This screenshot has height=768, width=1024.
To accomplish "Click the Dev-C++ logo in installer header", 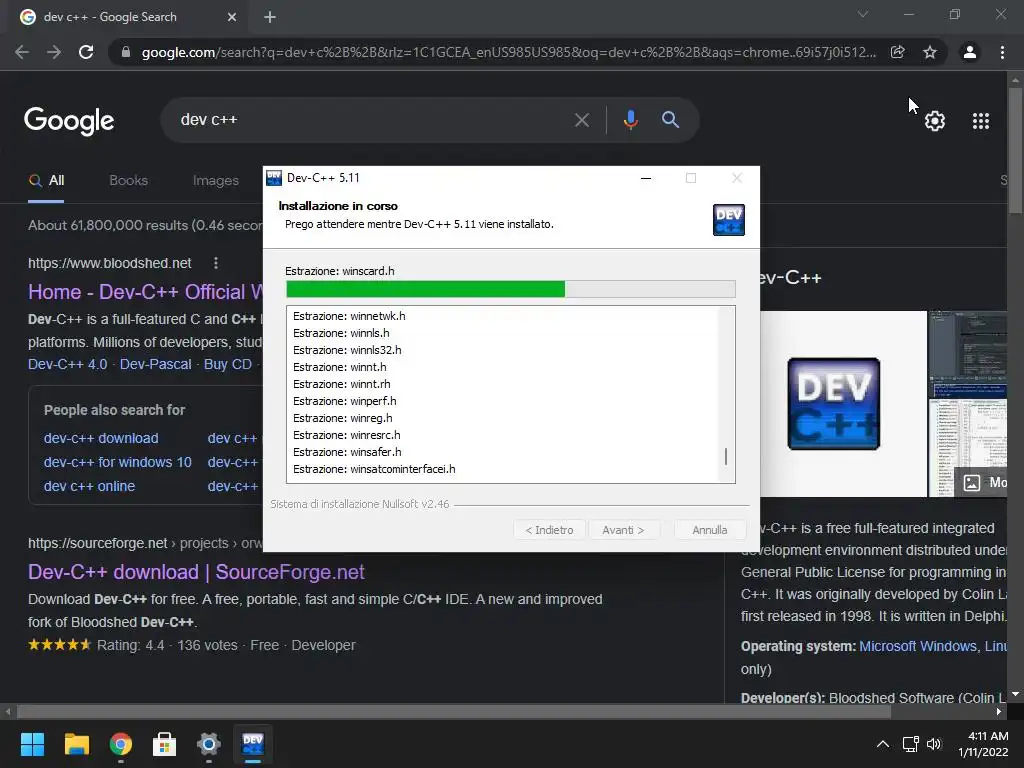I will click(729, 220).
